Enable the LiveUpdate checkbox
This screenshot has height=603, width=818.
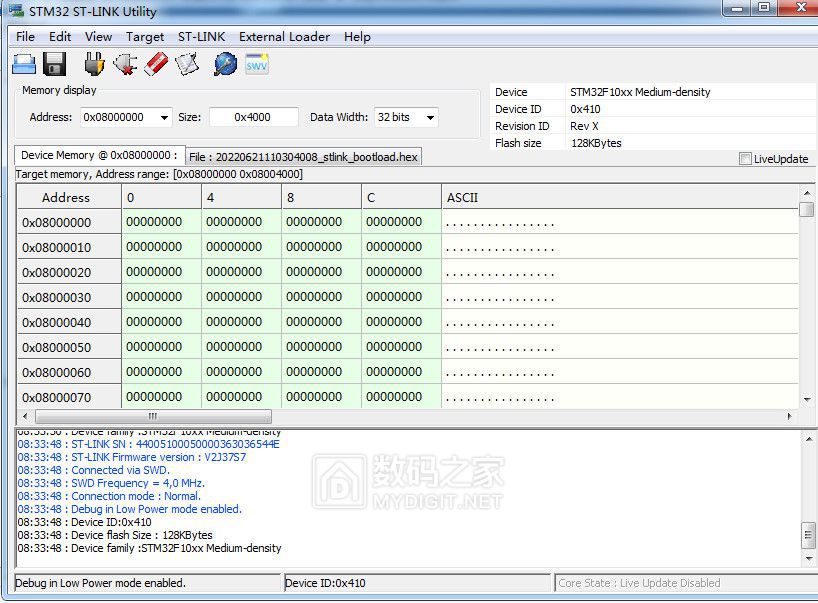coord(745,159)
